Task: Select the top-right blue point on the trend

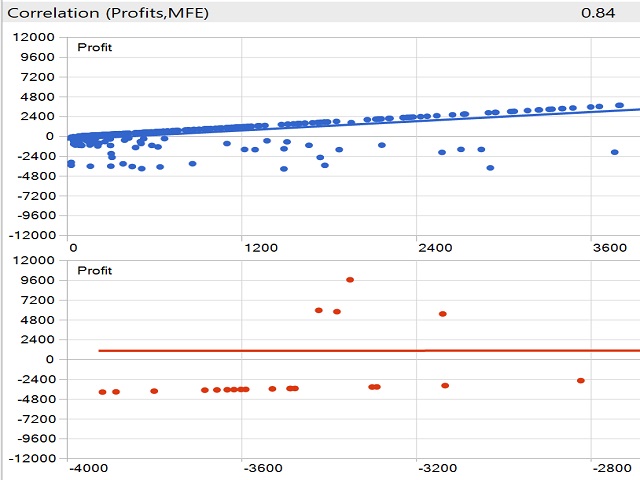Action: [619, 105]
